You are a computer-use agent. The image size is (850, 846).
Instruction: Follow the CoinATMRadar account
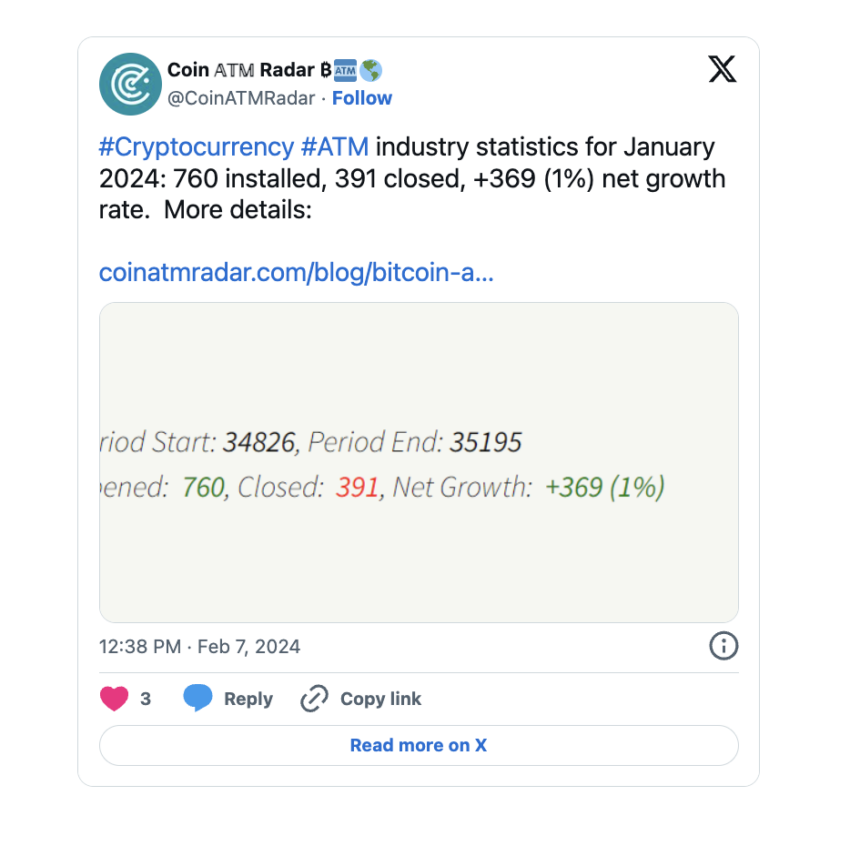click(362, 98)
